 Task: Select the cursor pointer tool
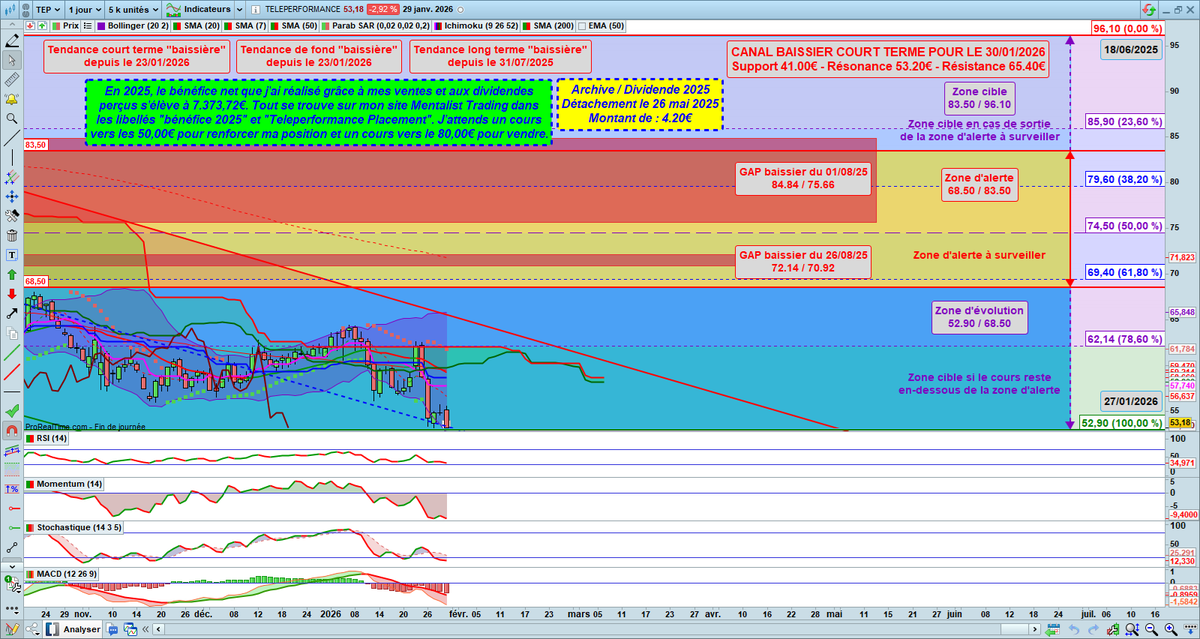point(12,60)
